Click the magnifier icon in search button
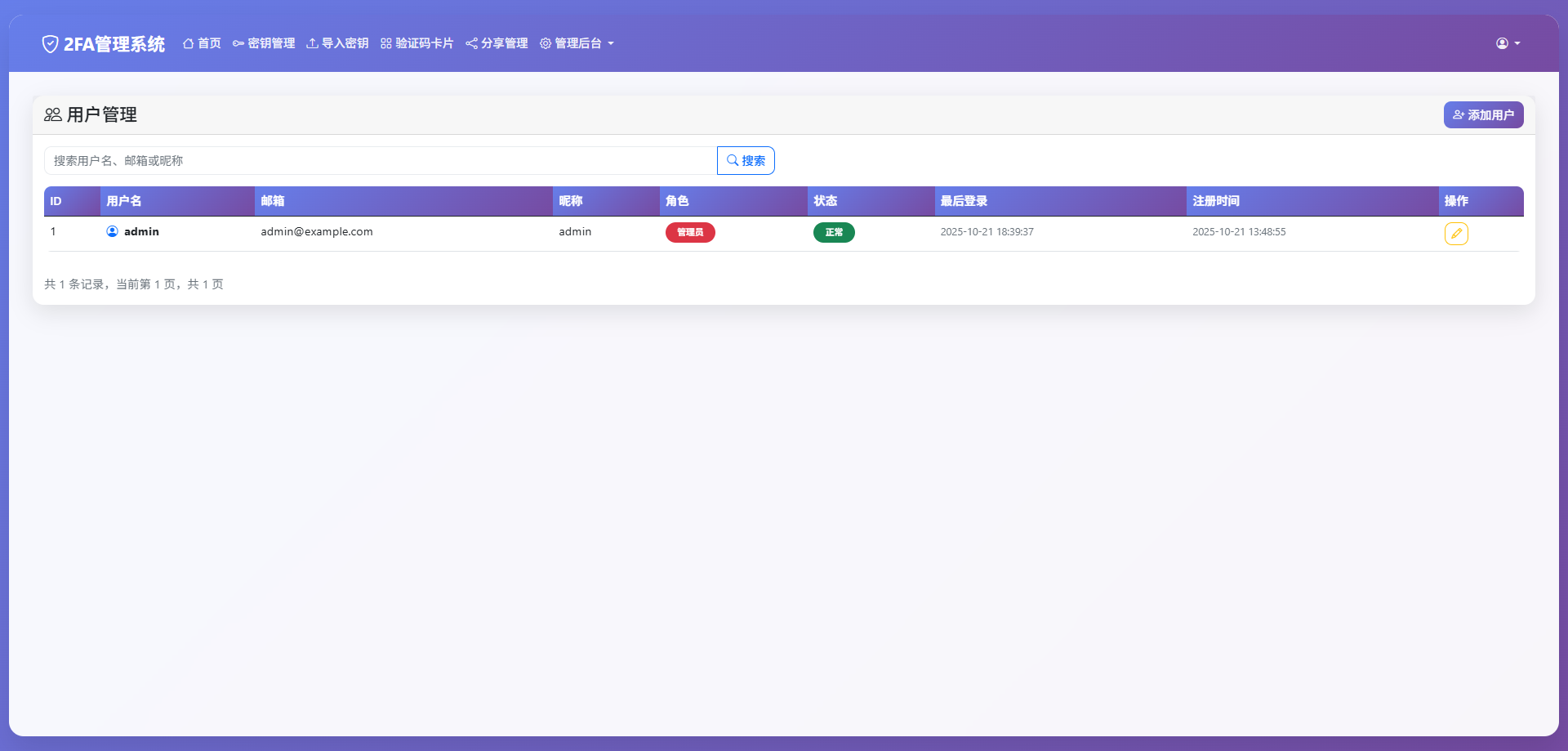 (x=733, y=160)
